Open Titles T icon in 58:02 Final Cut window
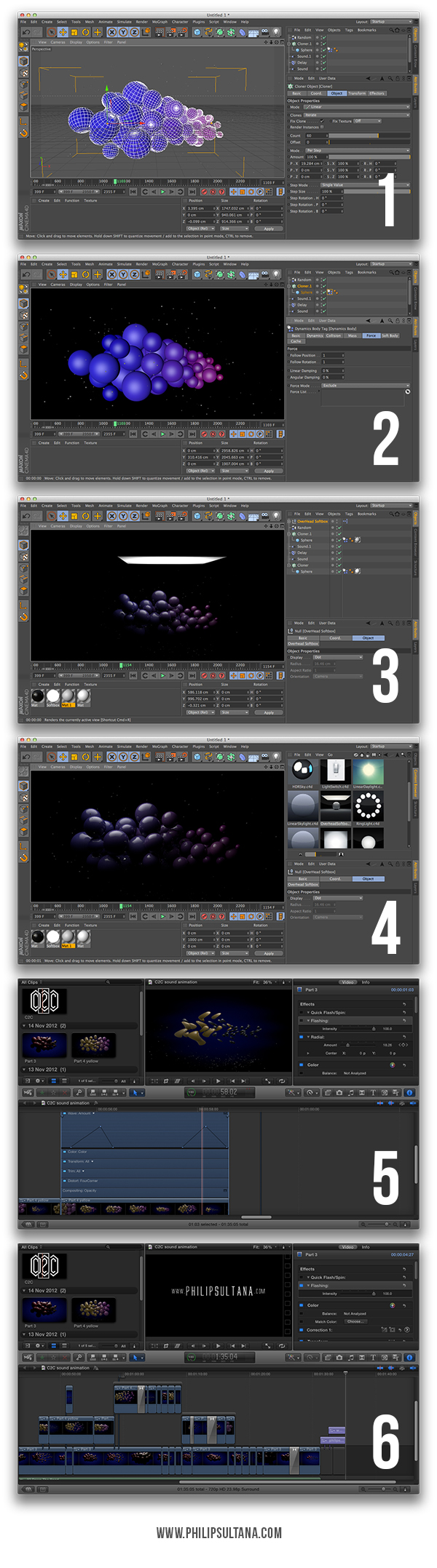The image size is (437, 1568). [x=374, y=1092]
